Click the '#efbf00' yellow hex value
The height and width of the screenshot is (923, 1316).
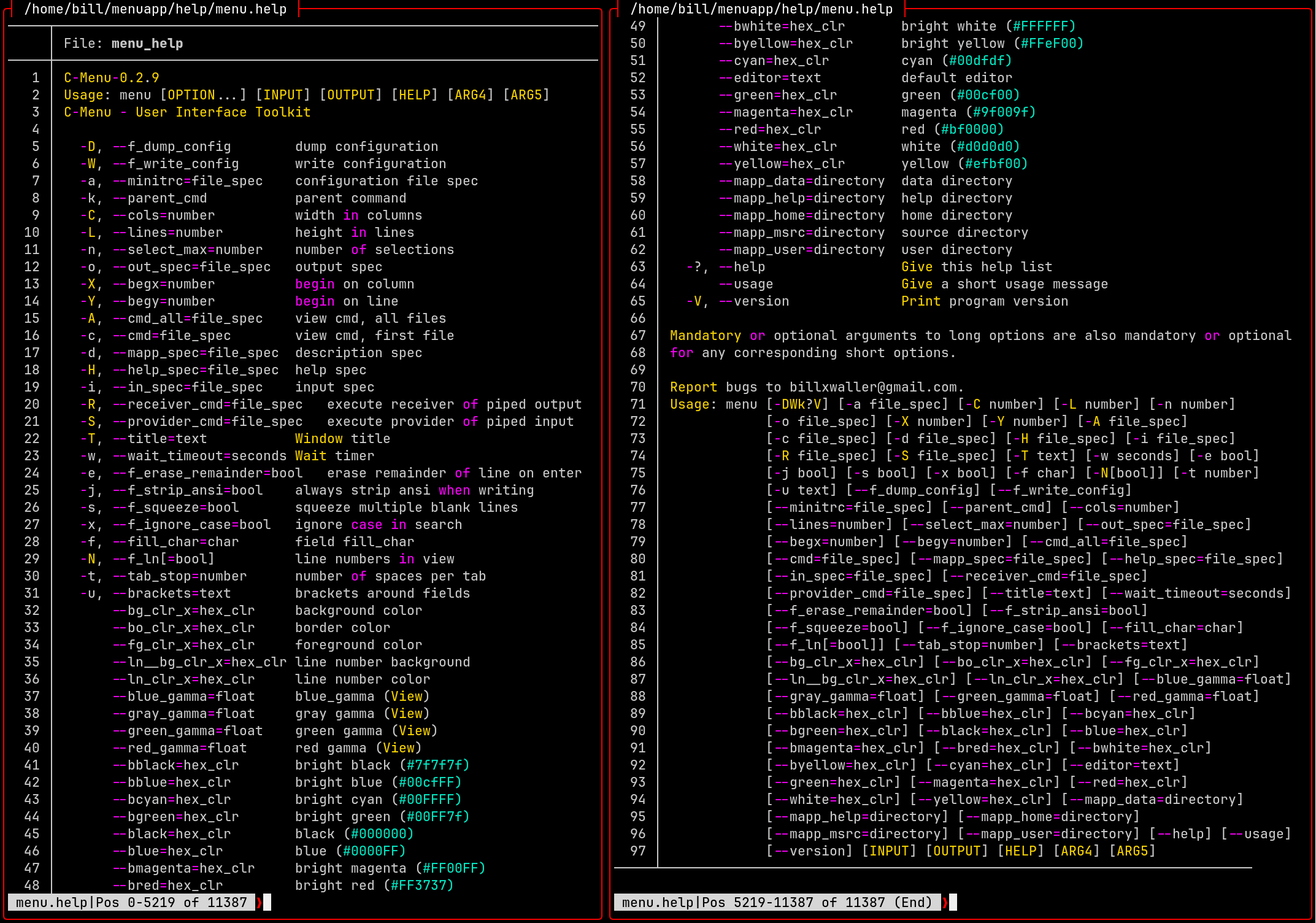pyautogui.click(x=993, y=164)
